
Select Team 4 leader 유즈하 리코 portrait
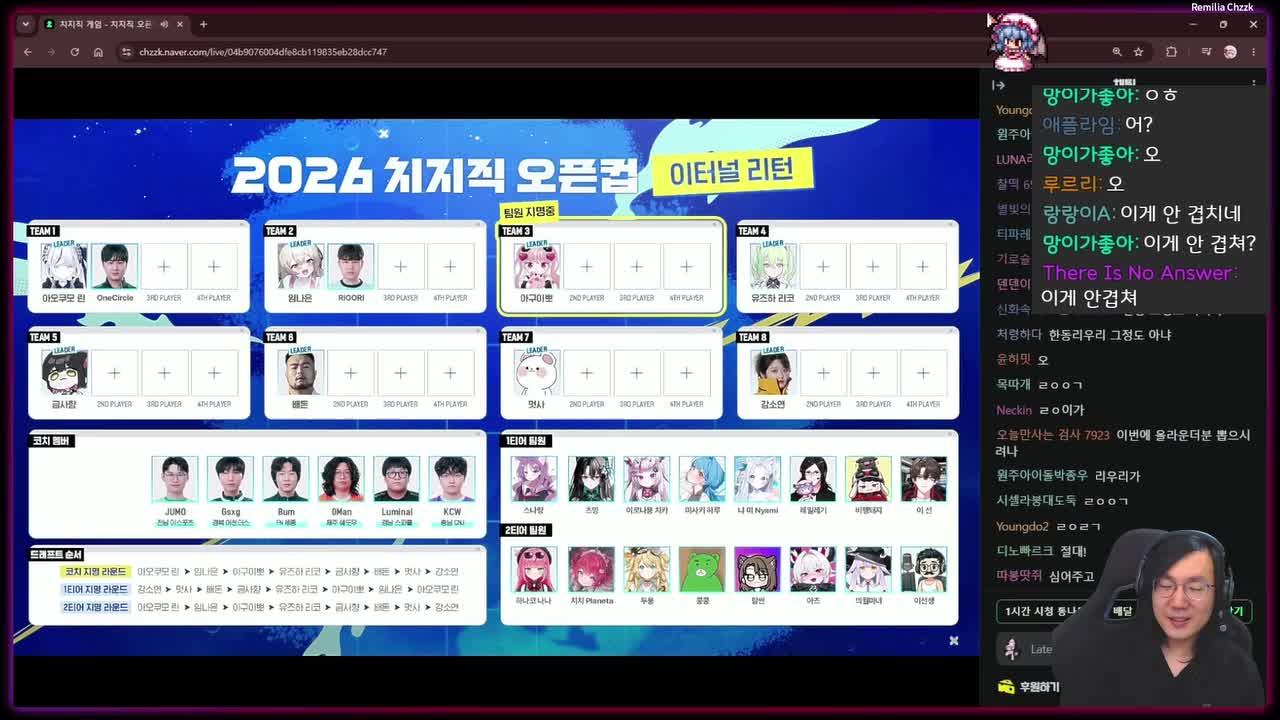[773, 266]
